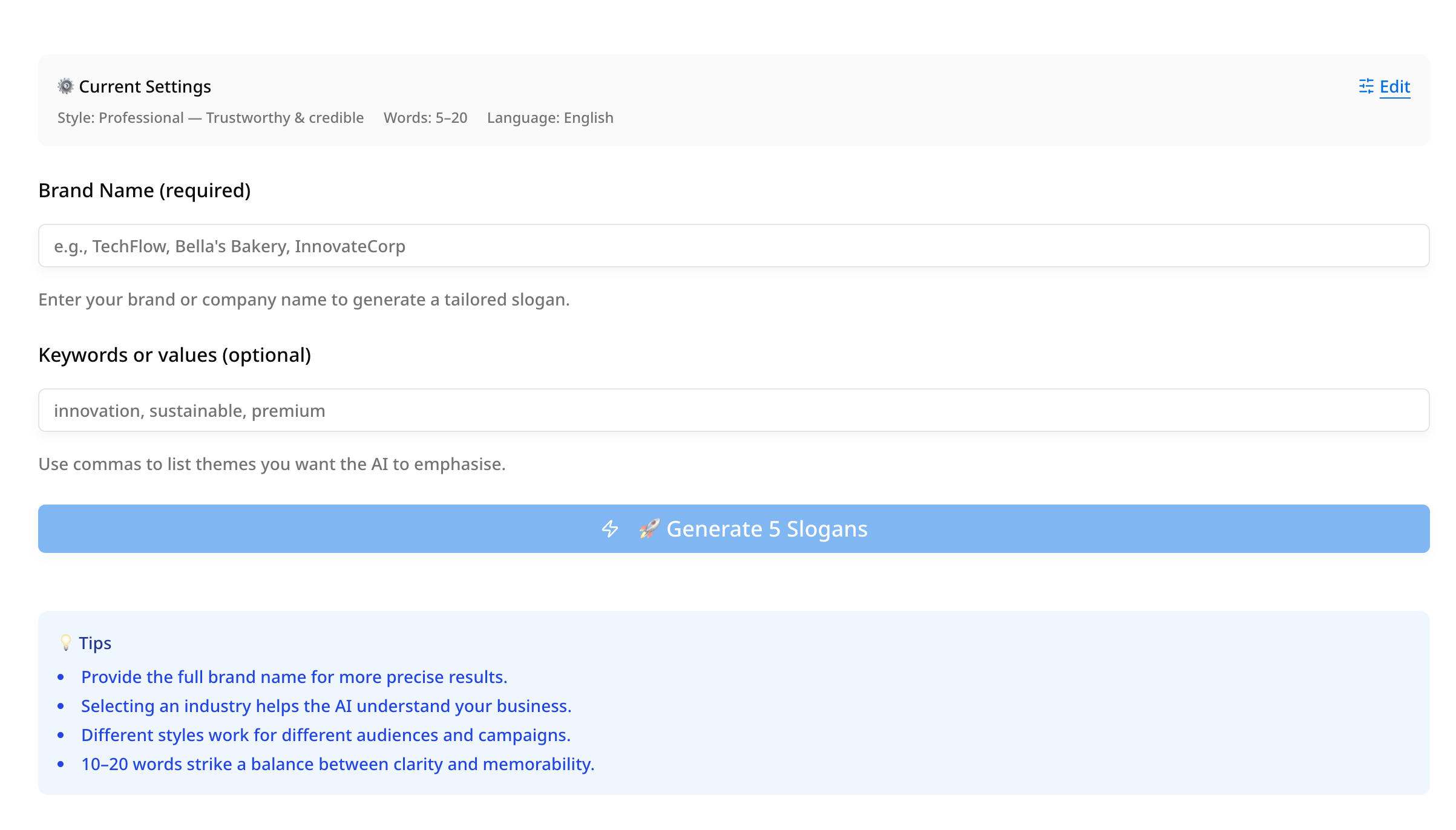Click into the Keywords or values field
The height and width of the screenshot is (830, 1456).
pos(733,411)
